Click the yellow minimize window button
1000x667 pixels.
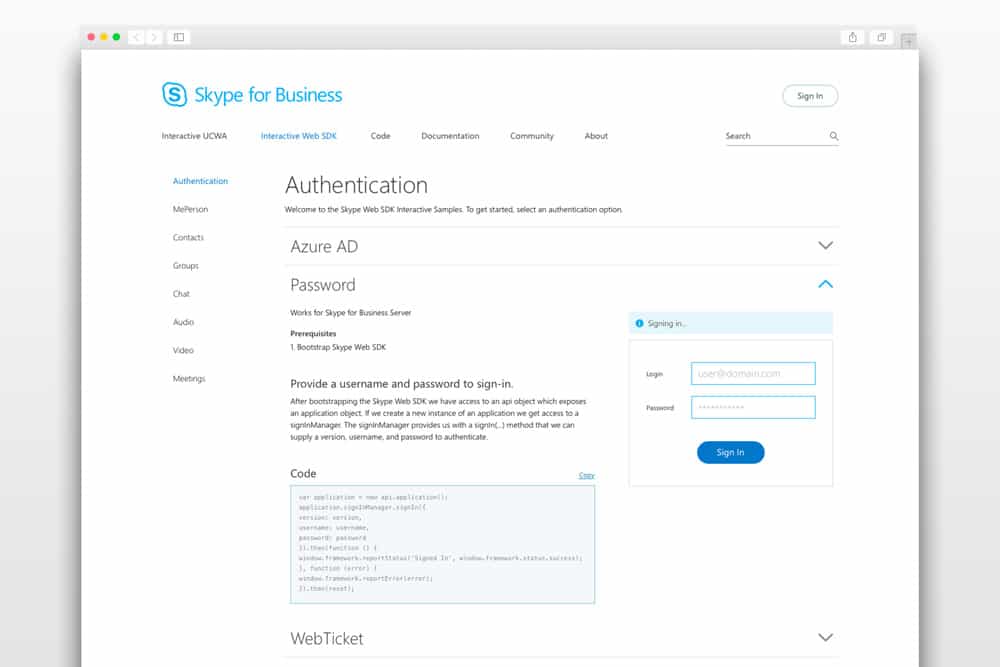point(104,37)
